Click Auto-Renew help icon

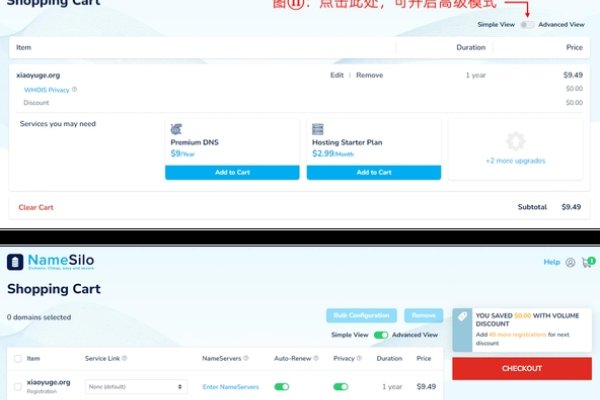[x=316, y=358]
